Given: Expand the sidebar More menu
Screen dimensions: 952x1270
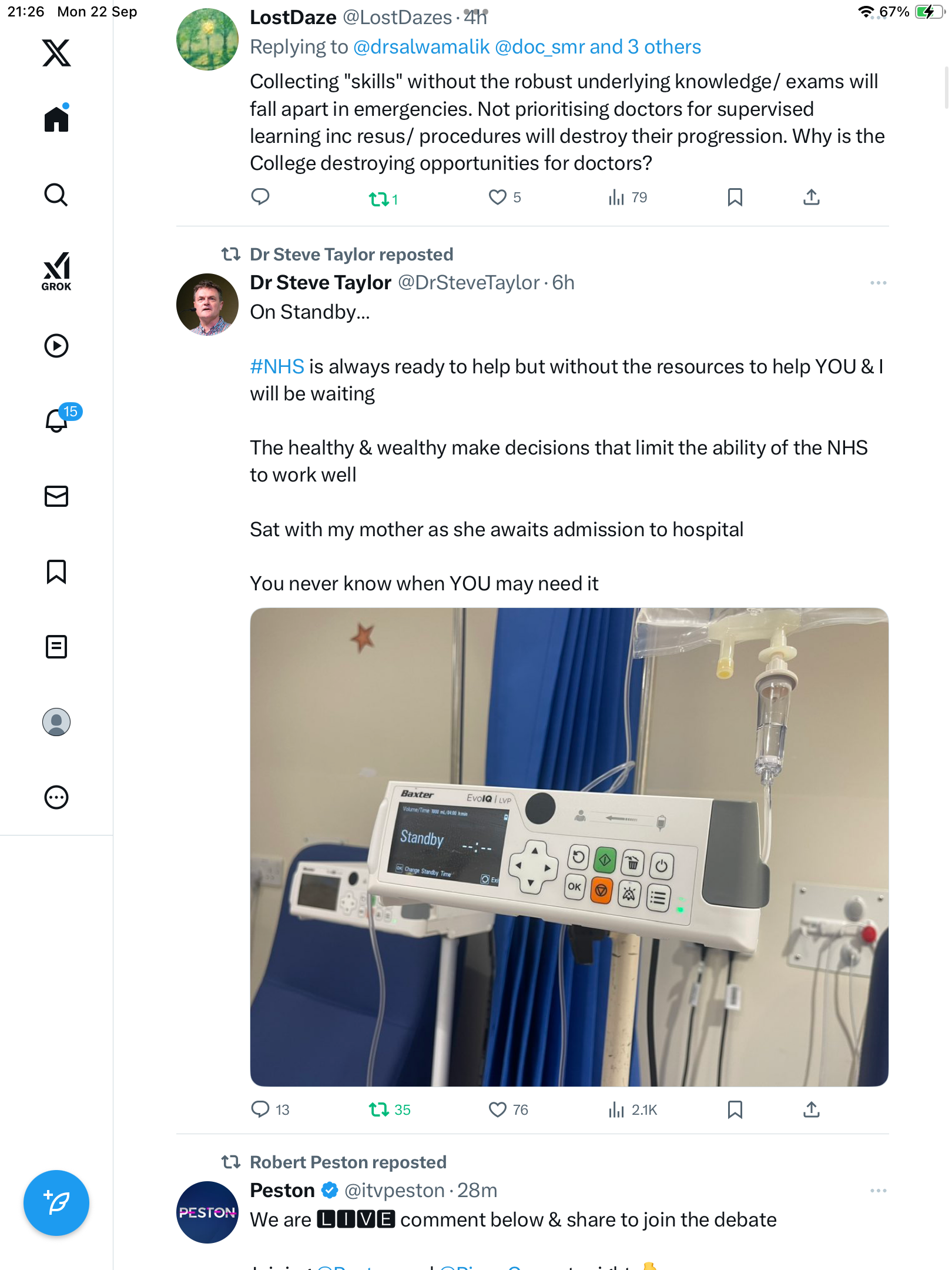Looking at the screenshot, I should (56, 797).
